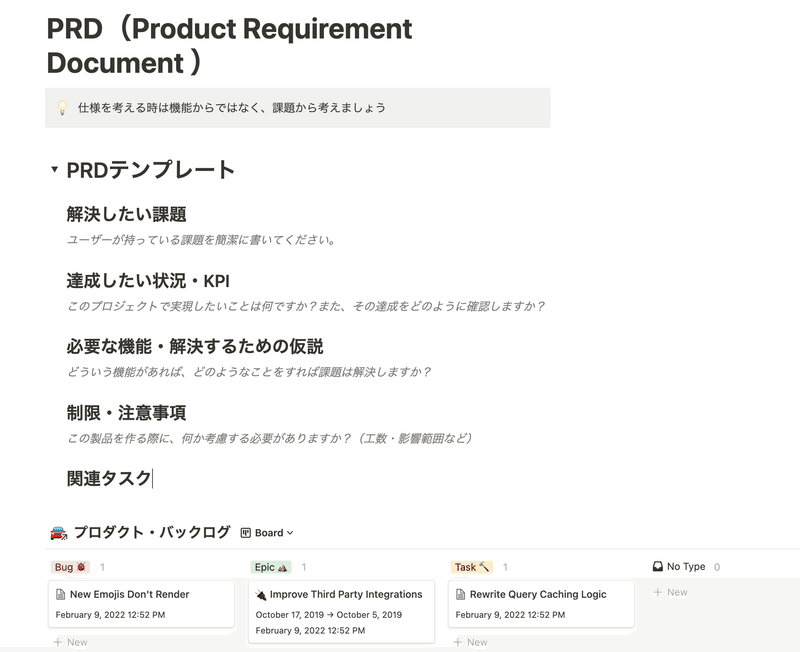Click the No Type tray icon
The image size is (800, 652).
click(658, 566)
